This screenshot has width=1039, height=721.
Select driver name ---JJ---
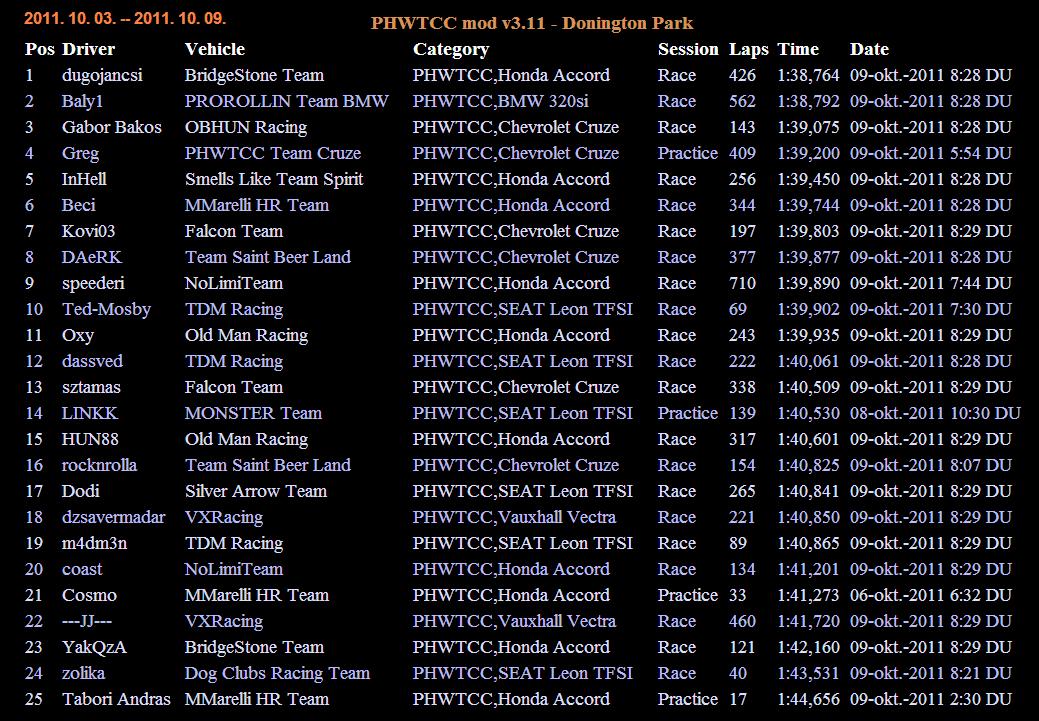click(87, 621)
